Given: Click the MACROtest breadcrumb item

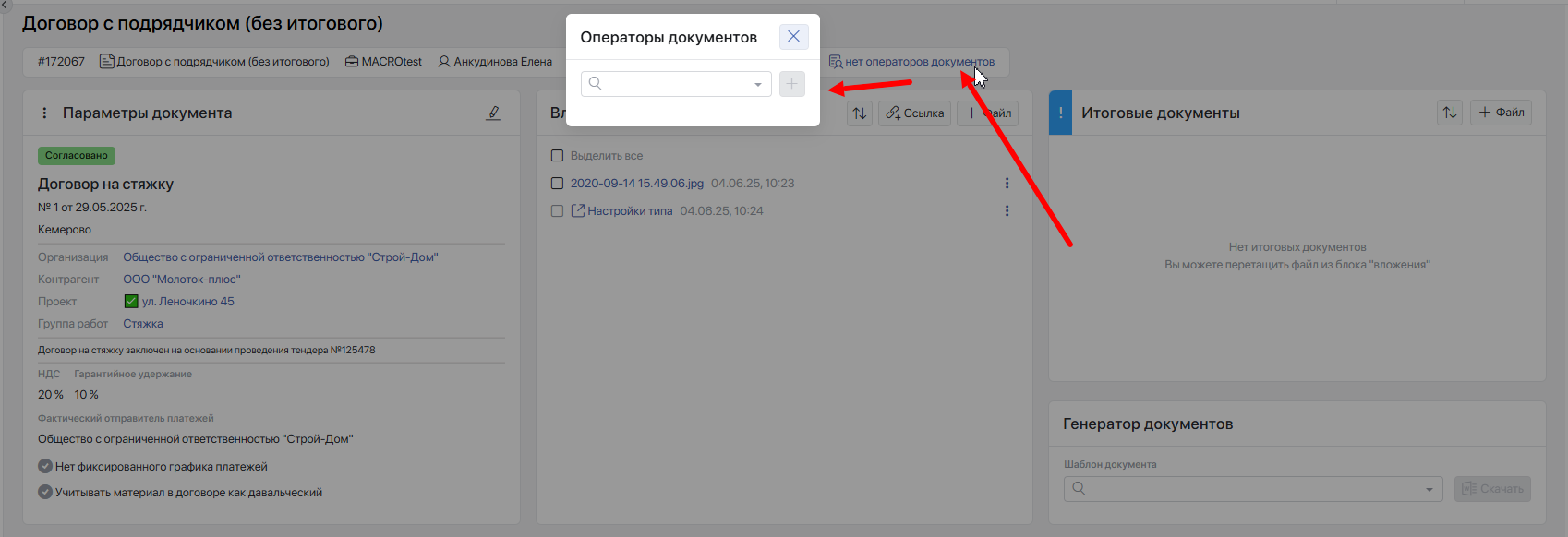Looking at the screenshot, I should pyautogui.click(x=383, y=62).
